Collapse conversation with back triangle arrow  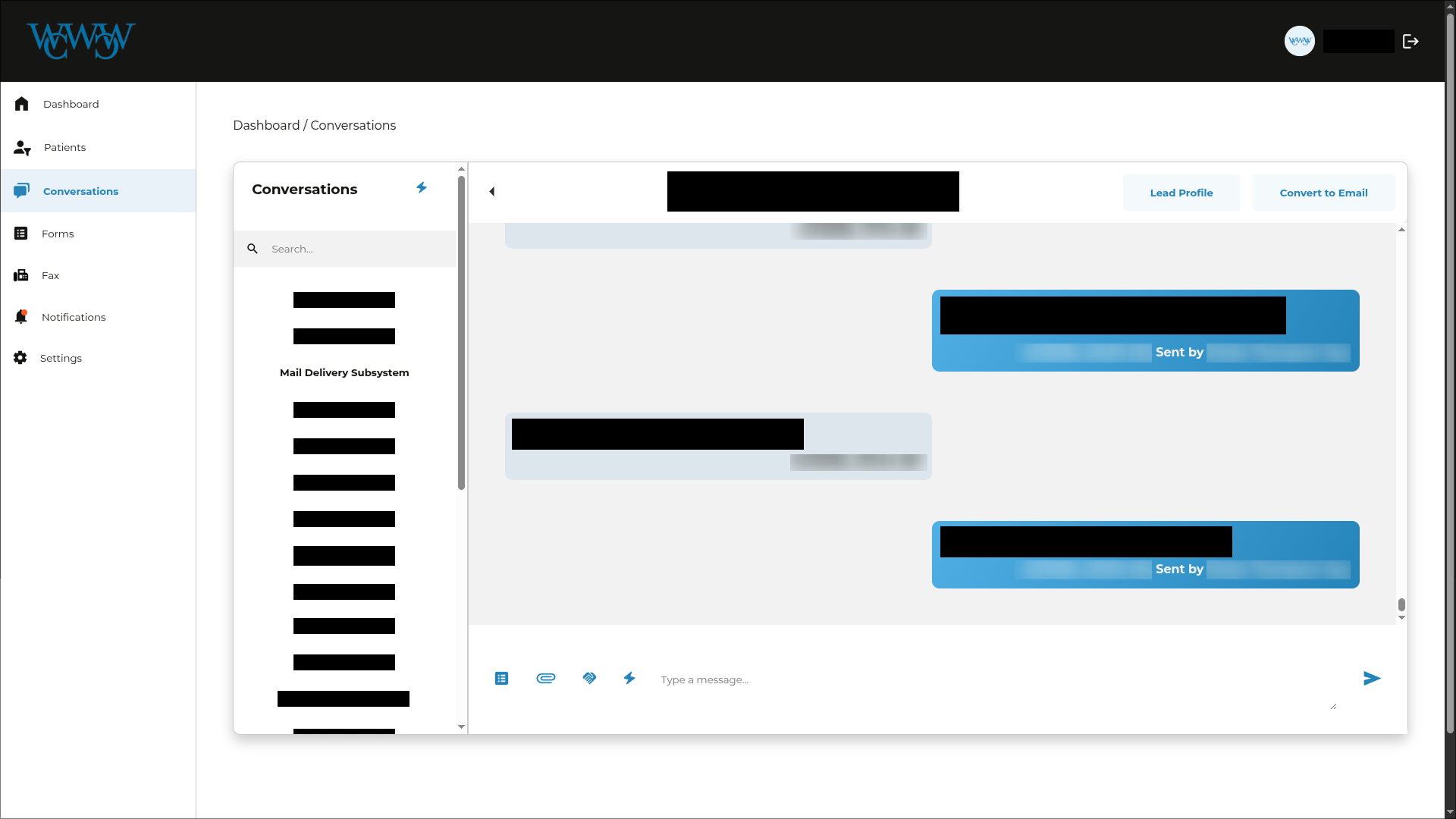tap(492, 192)
